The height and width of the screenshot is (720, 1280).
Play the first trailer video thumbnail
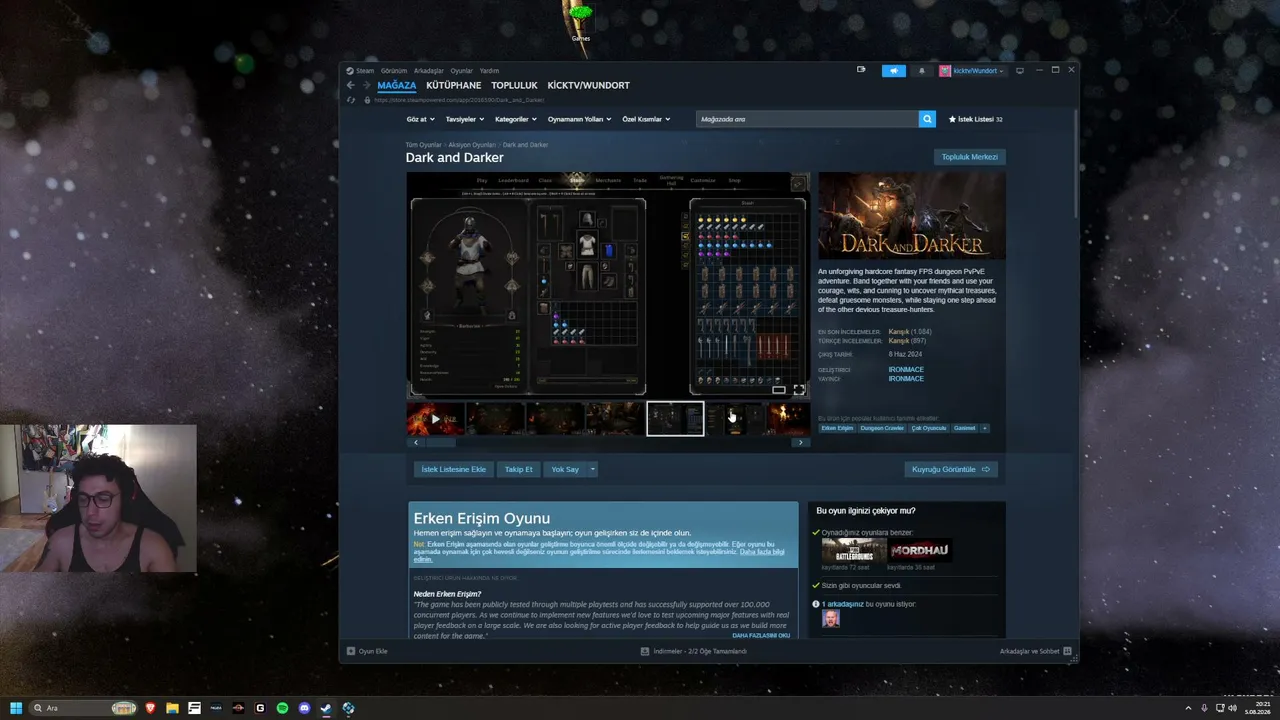435,419
